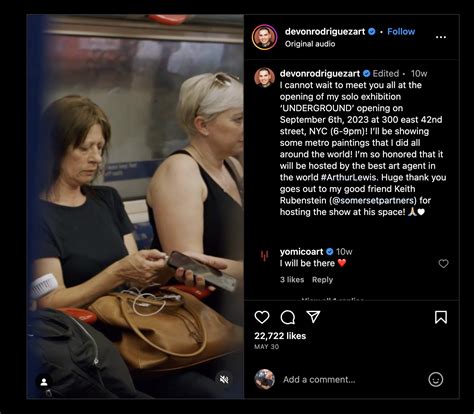Open emoji picker smiley icon
The width and height of the screenshot is (474, 414).
click(x=436, y=379)
